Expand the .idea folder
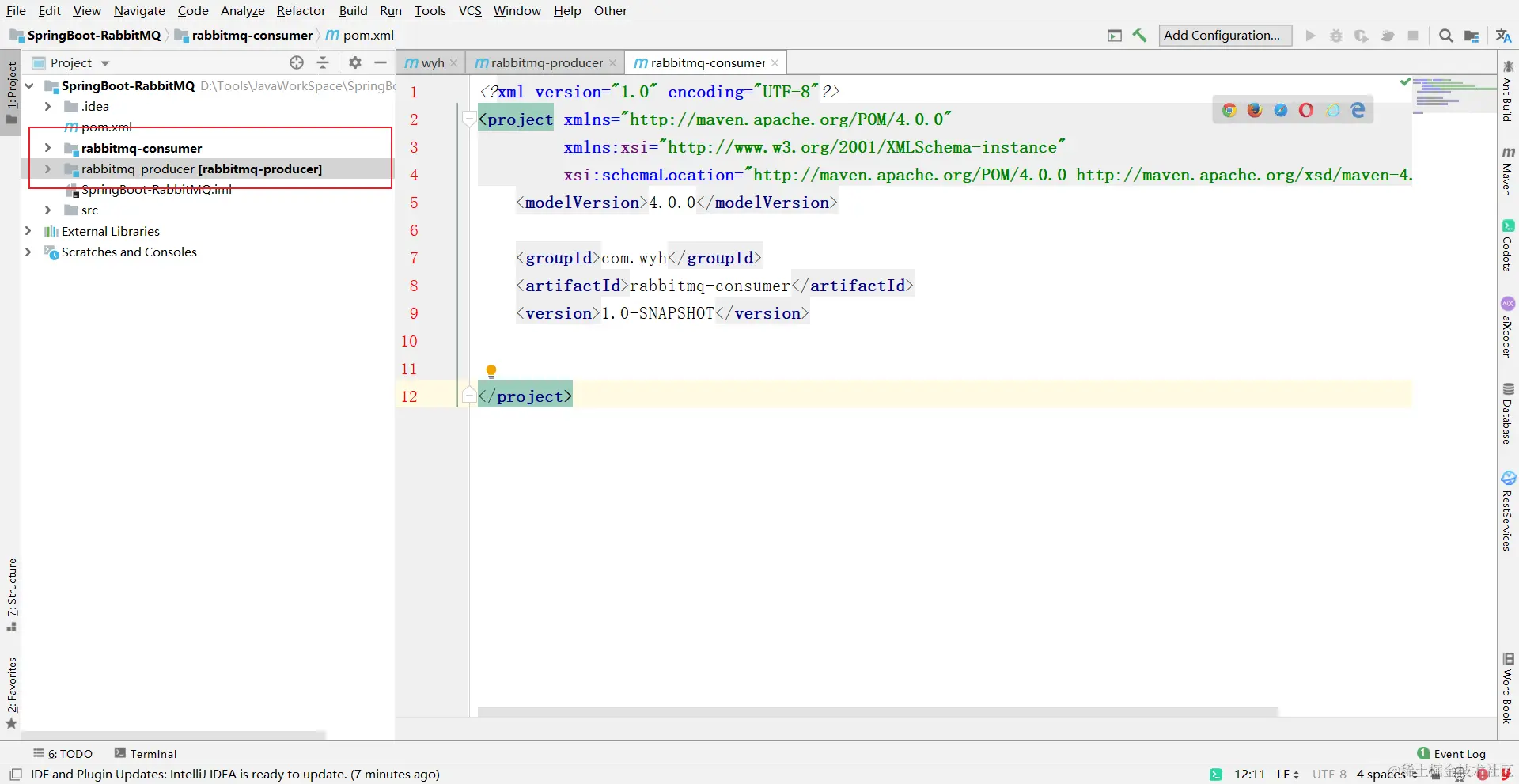The image size is (1519, 784). [48, 106]
